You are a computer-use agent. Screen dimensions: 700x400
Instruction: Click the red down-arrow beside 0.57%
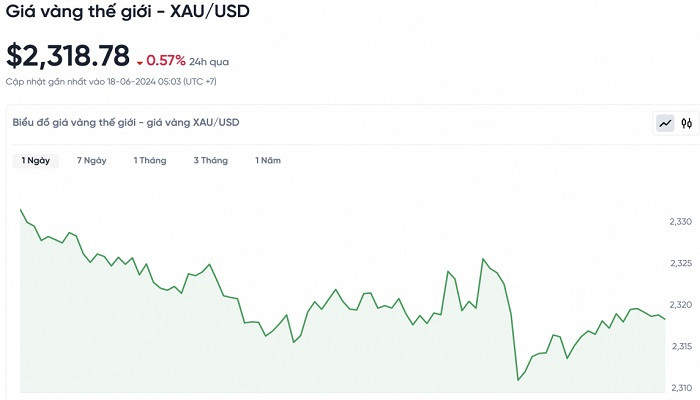(140, 61)
